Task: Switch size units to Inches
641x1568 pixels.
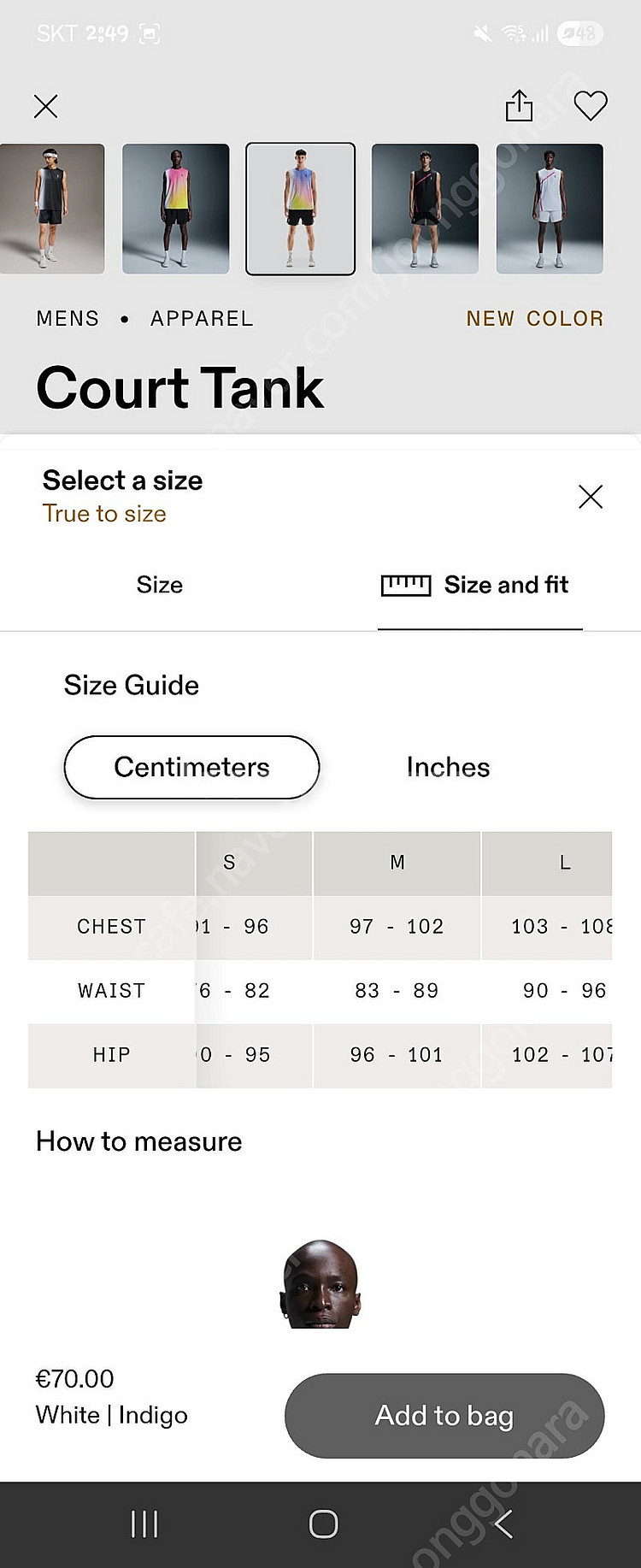Action: coord(448,767)
